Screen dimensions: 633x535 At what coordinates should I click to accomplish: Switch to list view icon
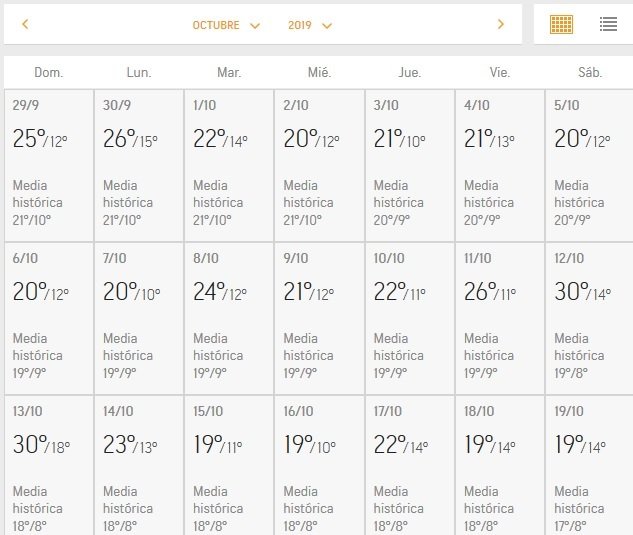point(608,24)
